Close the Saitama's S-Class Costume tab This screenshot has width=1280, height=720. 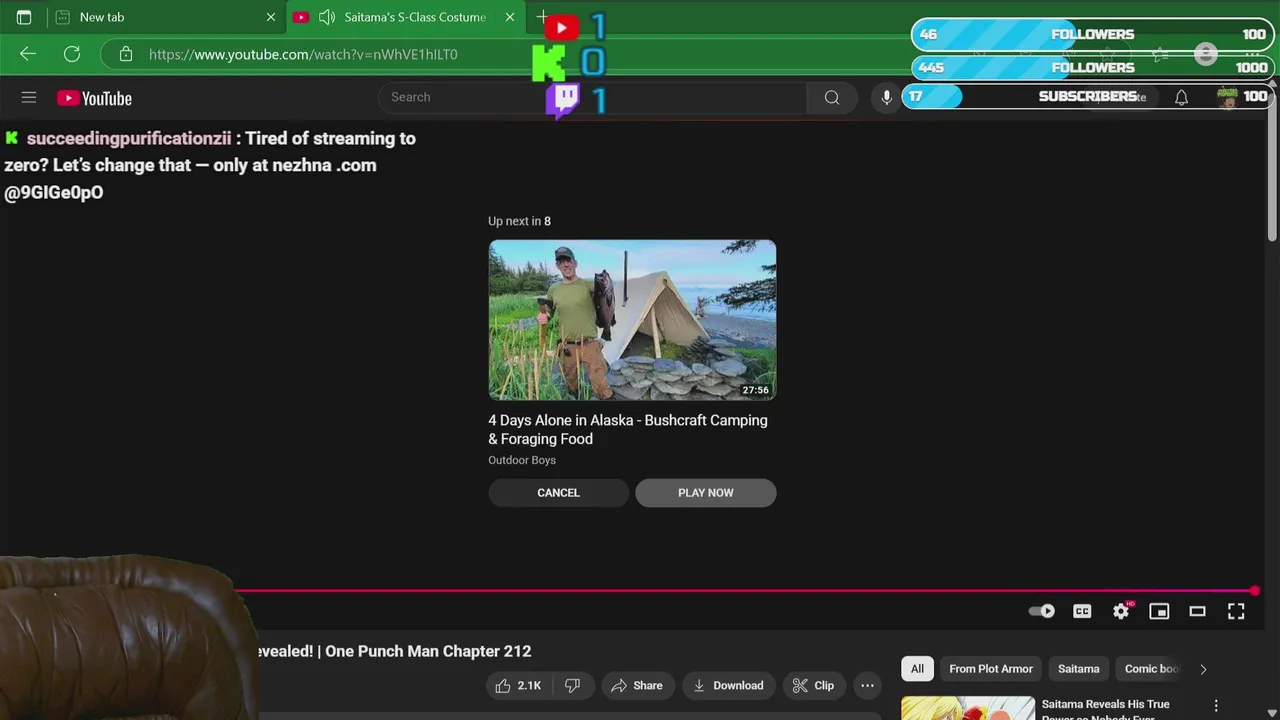pos(510,17)
